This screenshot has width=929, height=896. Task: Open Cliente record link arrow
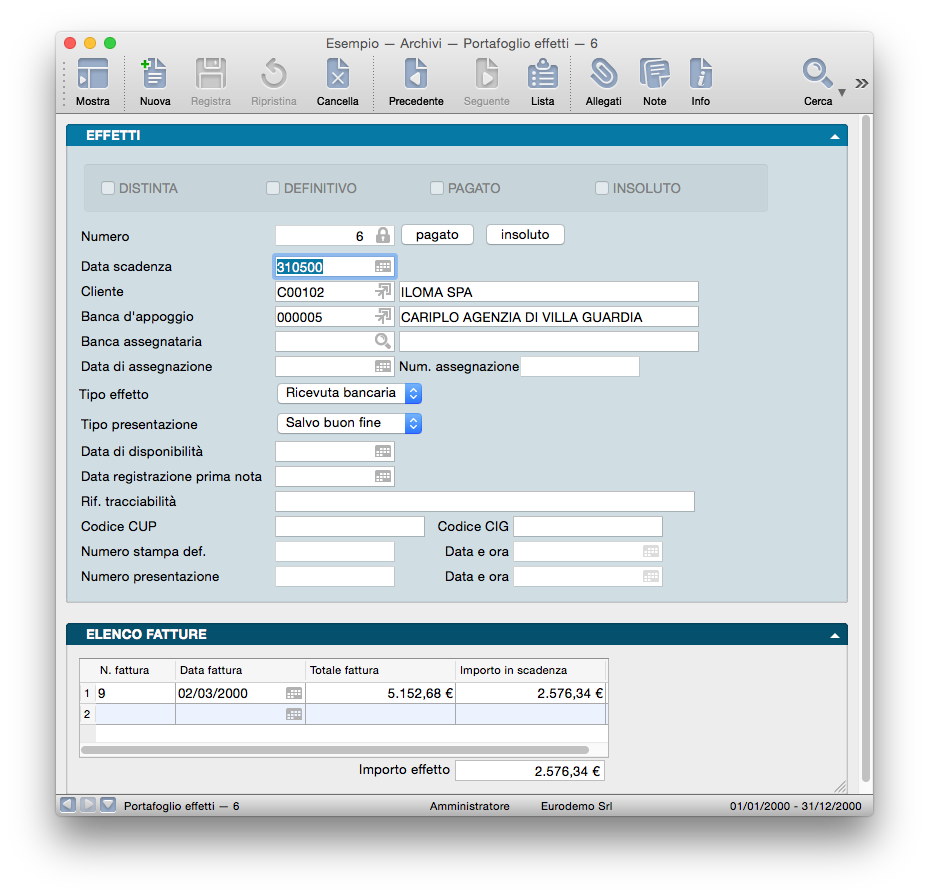383,291
